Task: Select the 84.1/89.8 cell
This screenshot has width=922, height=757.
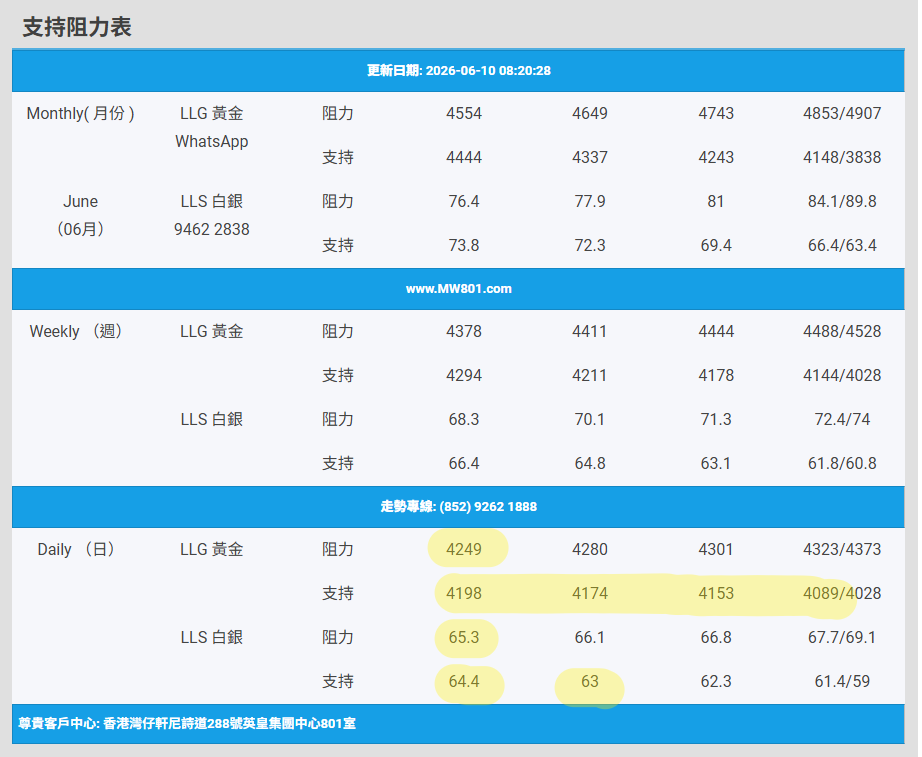Action: click(x=842, y=201)
